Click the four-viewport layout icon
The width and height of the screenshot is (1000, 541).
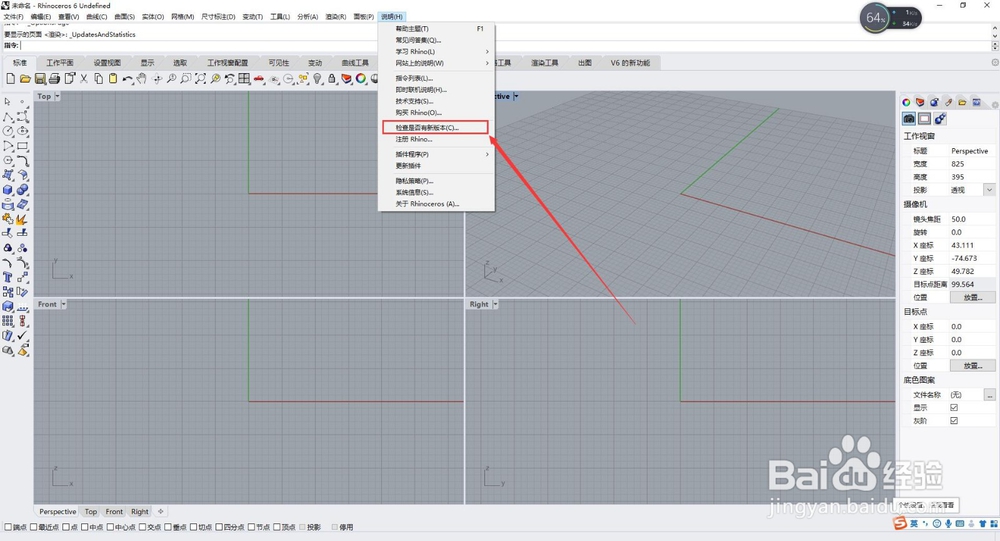click(244, 78)
